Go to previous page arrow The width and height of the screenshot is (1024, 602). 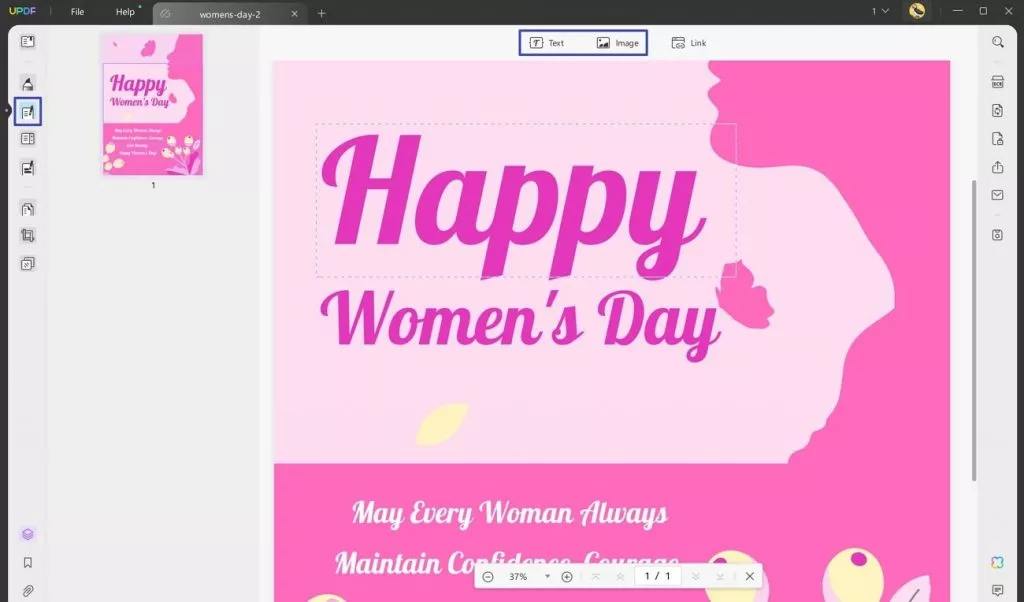click(620, 577)
